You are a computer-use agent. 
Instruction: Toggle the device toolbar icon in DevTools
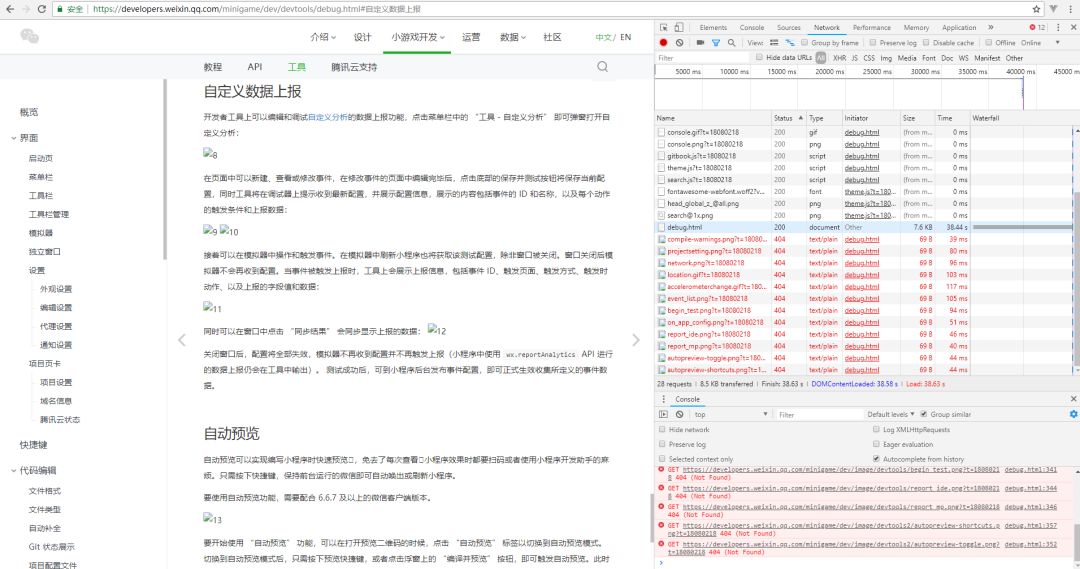678,28
